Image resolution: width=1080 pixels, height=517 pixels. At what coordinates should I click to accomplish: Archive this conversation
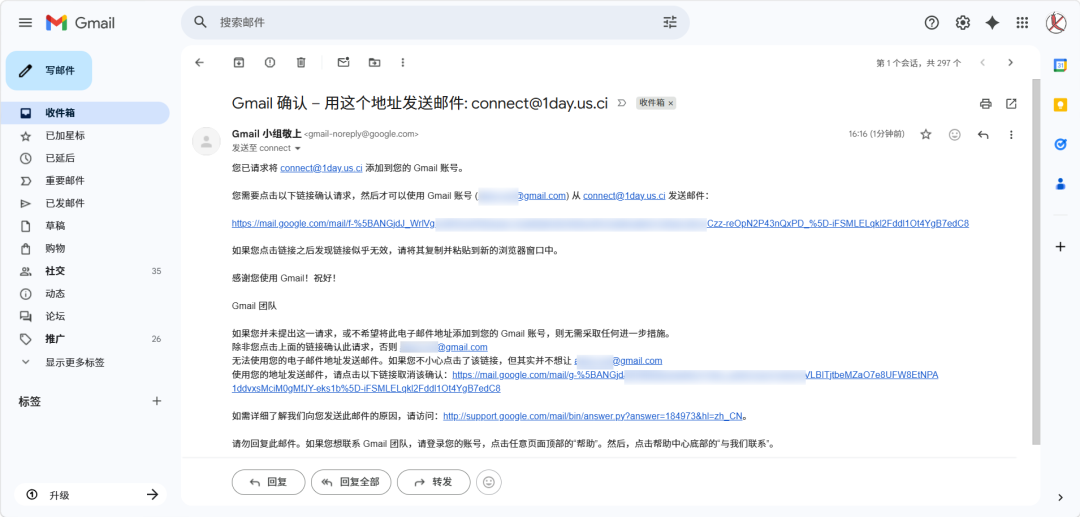239,63
